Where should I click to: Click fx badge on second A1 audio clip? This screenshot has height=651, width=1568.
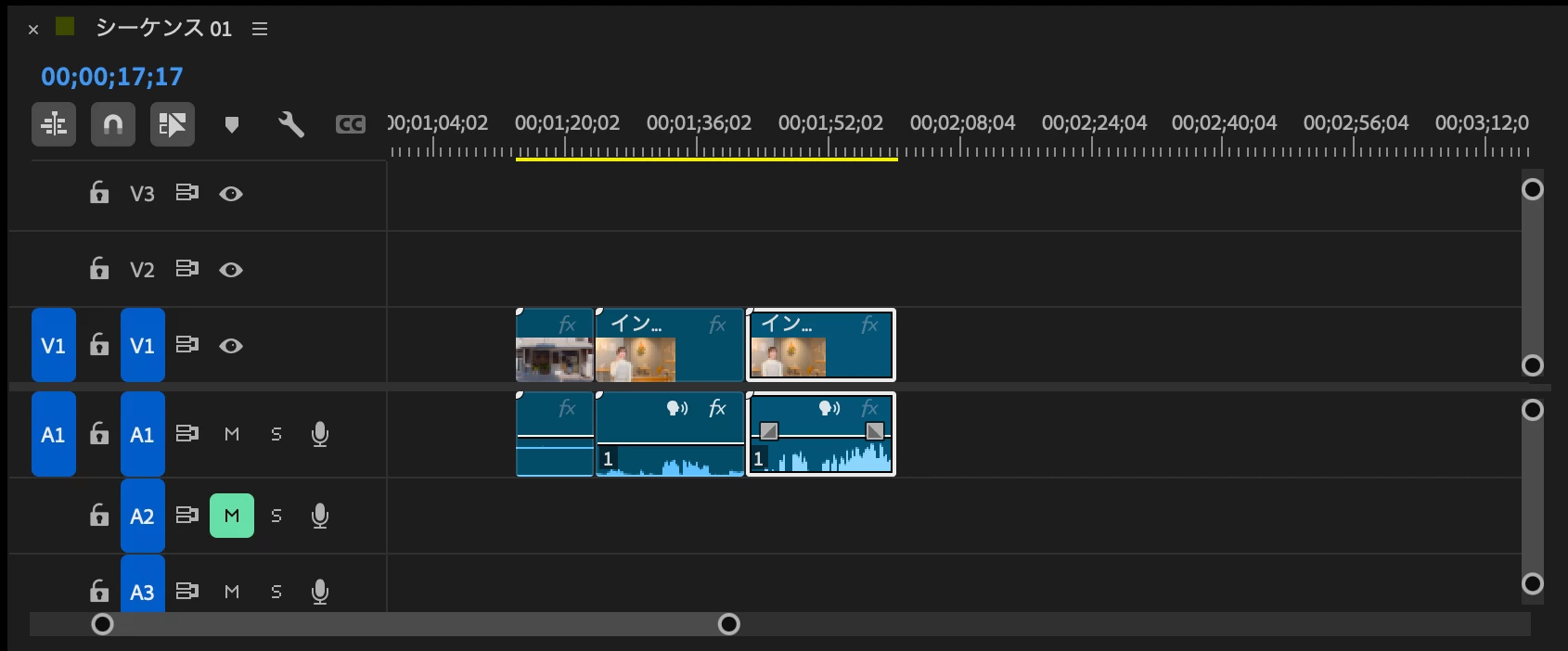(x=717, y=408)
